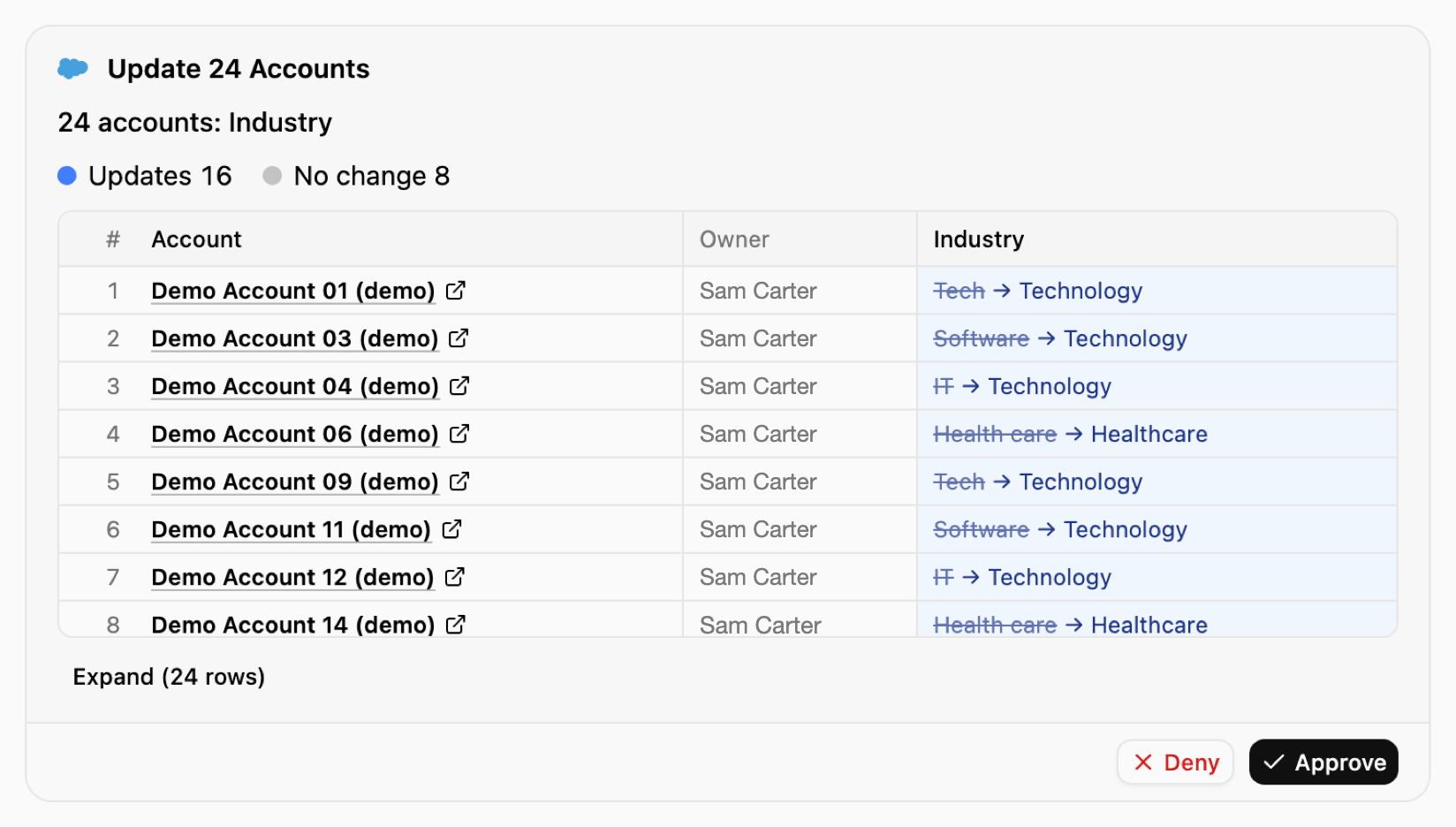Deny the account updates
Viewport: 1456px width, 827px height.
(1175, 762)
